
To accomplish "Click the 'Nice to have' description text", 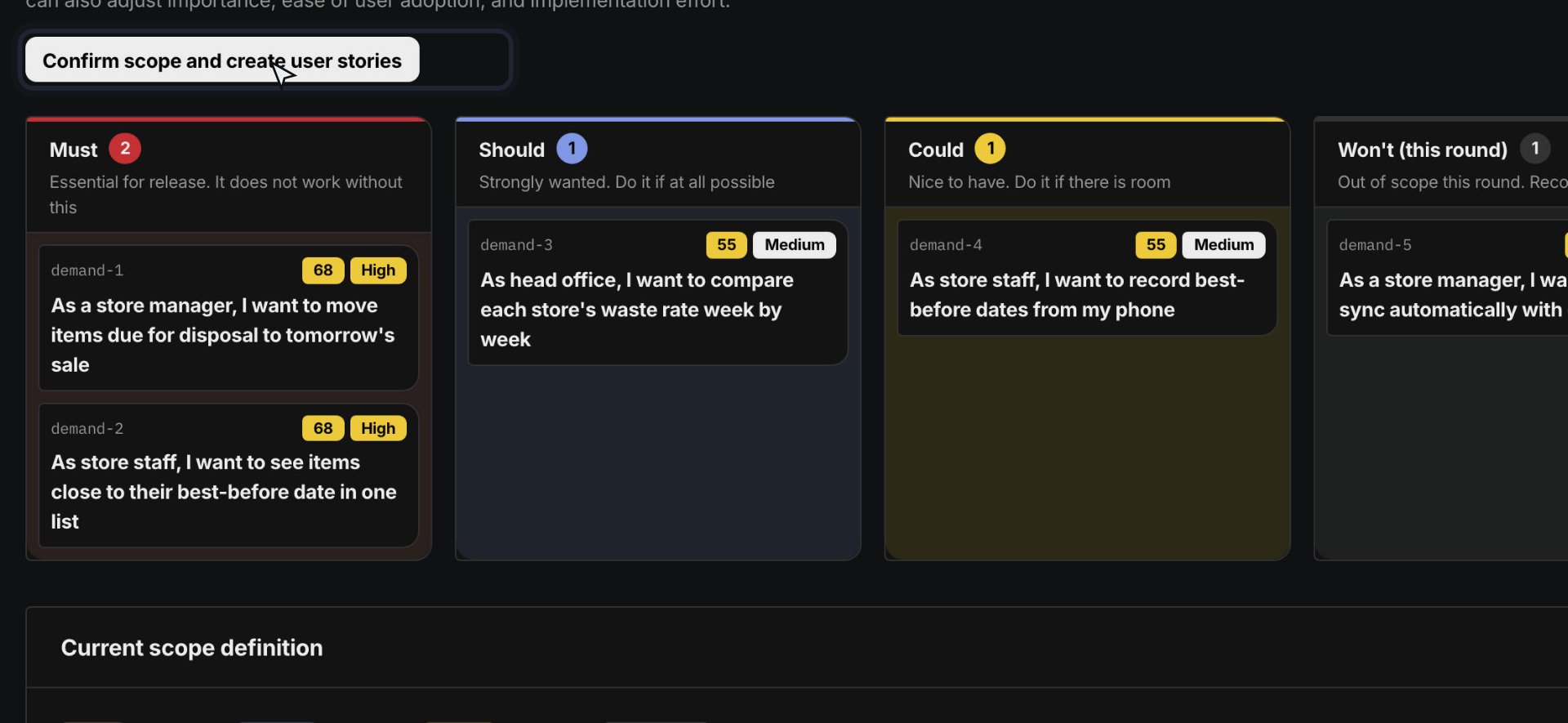I will pyautogui.click(x=1039, y=182).
